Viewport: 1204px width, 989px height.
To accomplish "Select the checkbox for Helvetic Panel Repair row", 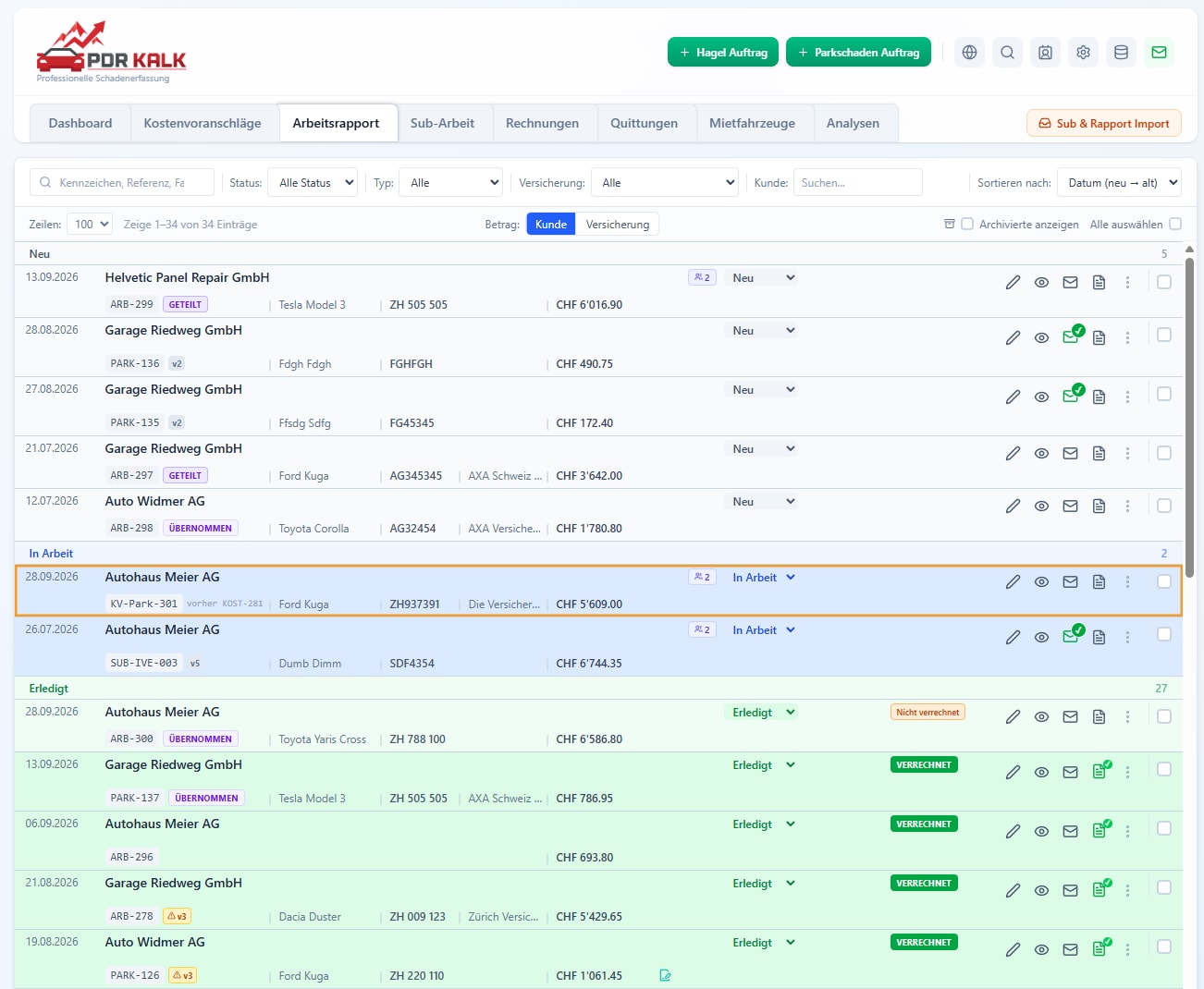I will 1164,282.
